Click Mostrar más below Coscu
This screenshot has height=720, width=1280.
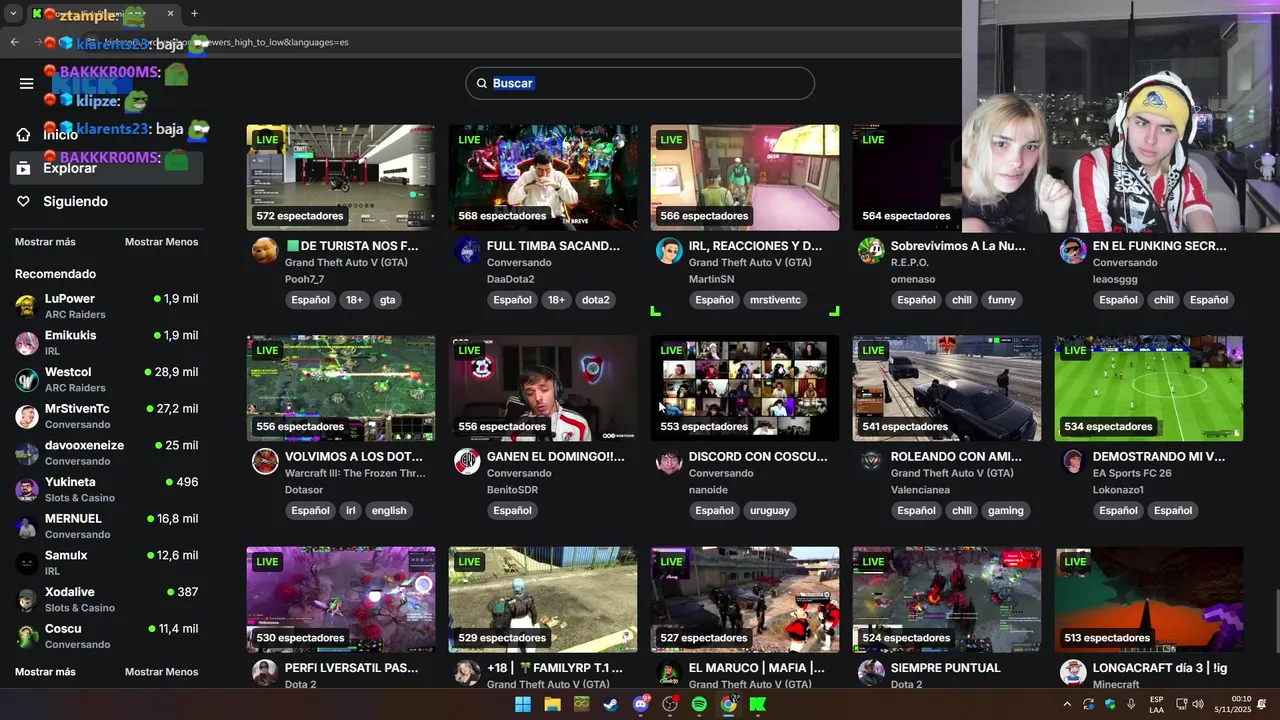pyautogui.click(x=45, y=672)
